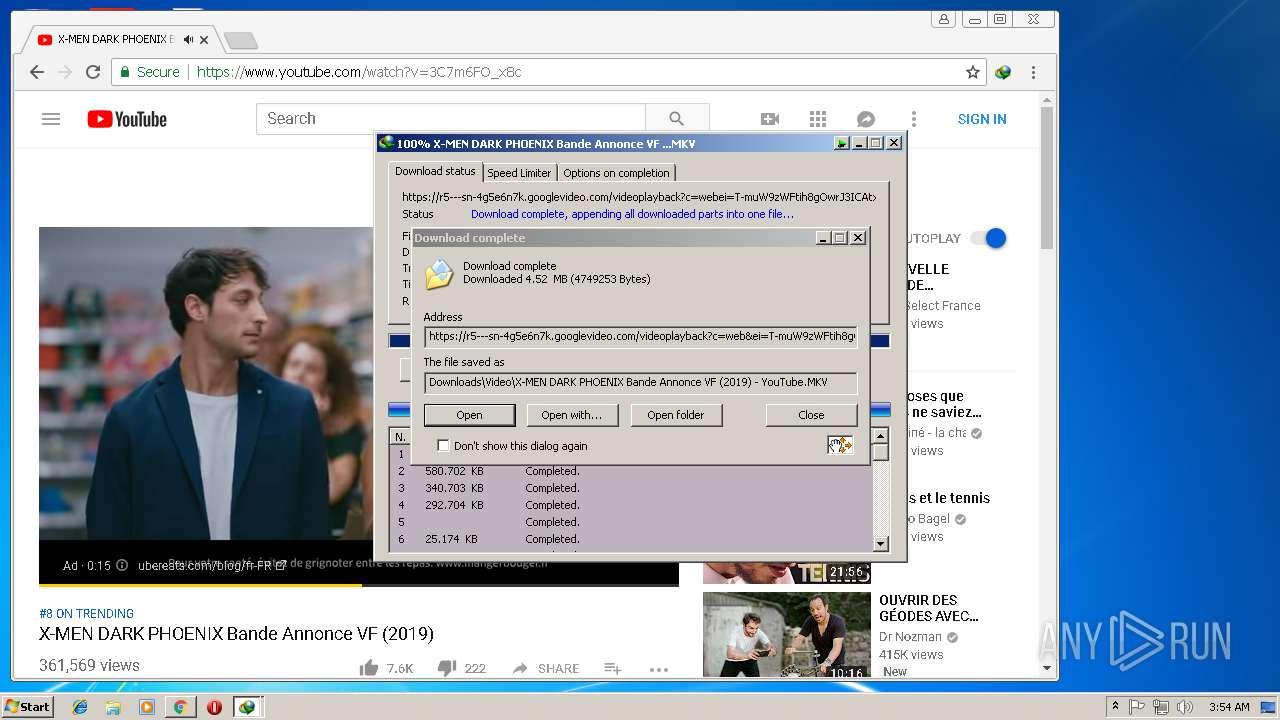Bookmark this page with the star
Screen dimensions: 1280x720
(972, 72)
